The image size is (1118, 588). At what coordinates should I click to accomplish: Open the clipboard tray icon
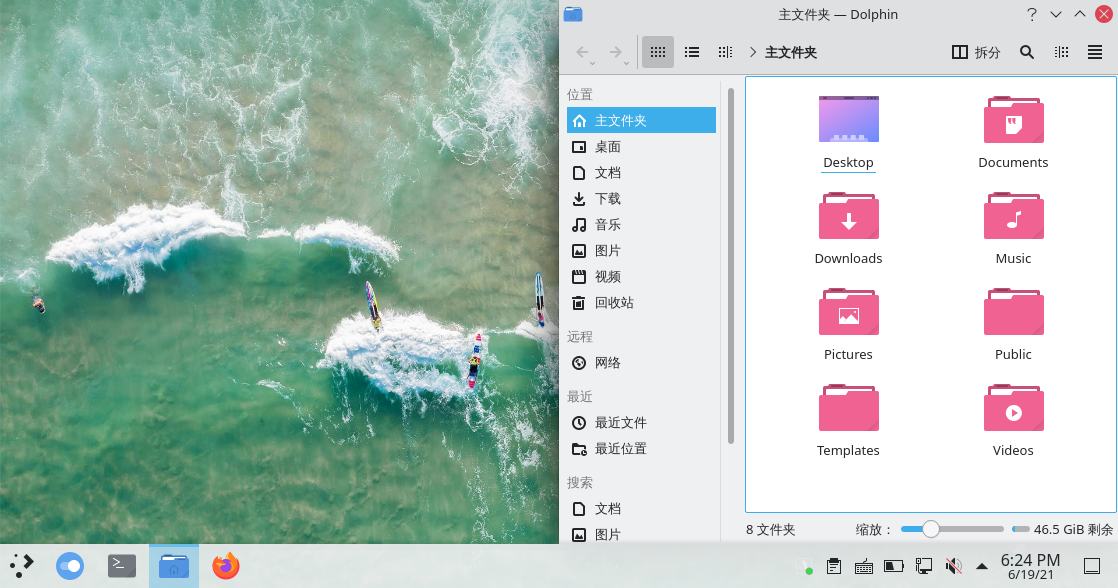click(834, 567)
